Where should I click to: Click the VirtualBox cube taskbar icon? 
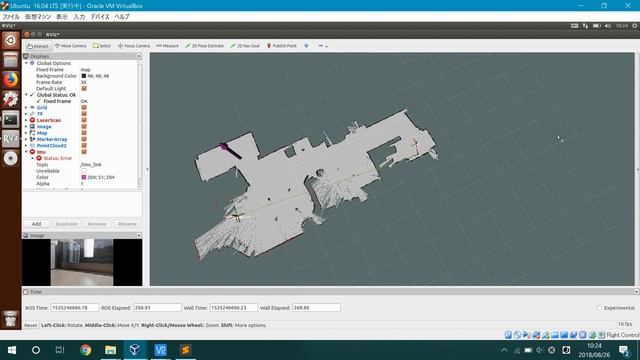pos(135,350)
